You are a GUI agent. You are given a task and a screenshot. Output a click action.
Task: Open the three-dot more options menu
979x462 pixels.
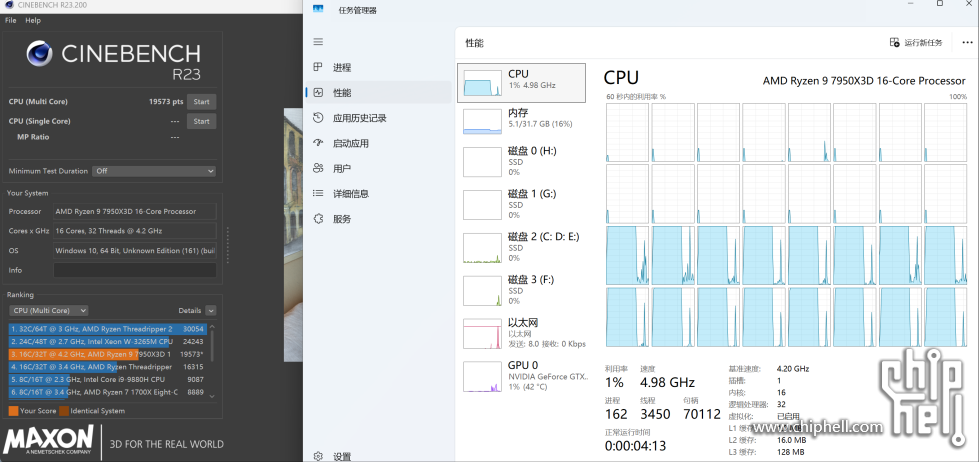click(x=967, y=42)
